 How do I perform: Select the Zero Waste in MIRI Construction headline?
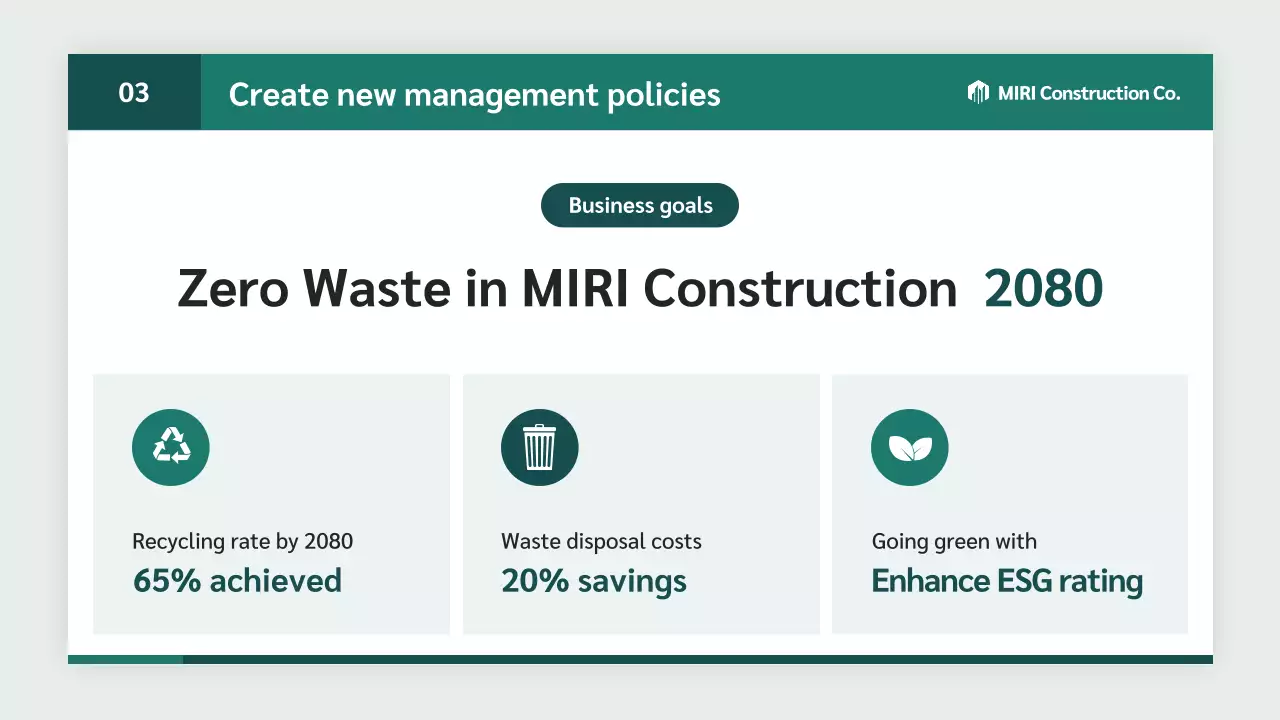pyautogui.click(x=567, y=289)
